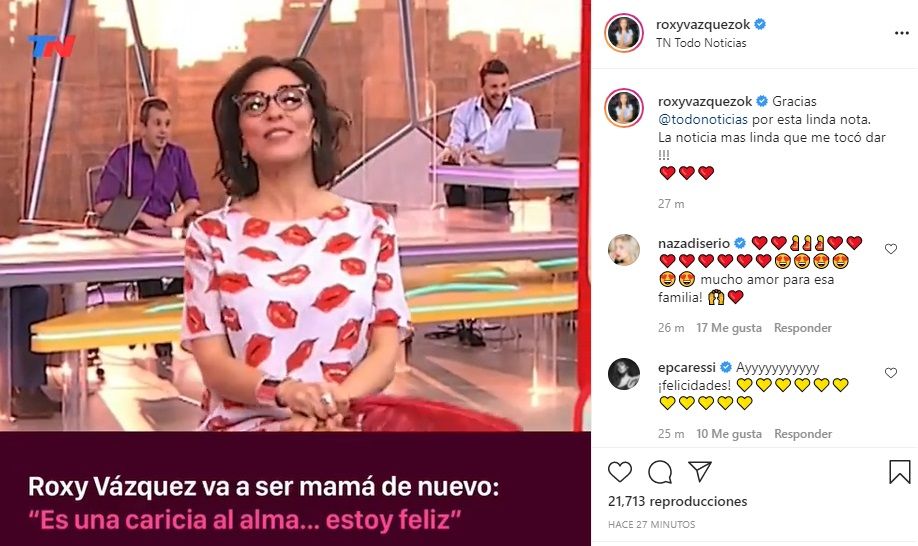View the 17 Me gusta likes list
918x546 pixels.
[729, 328]
